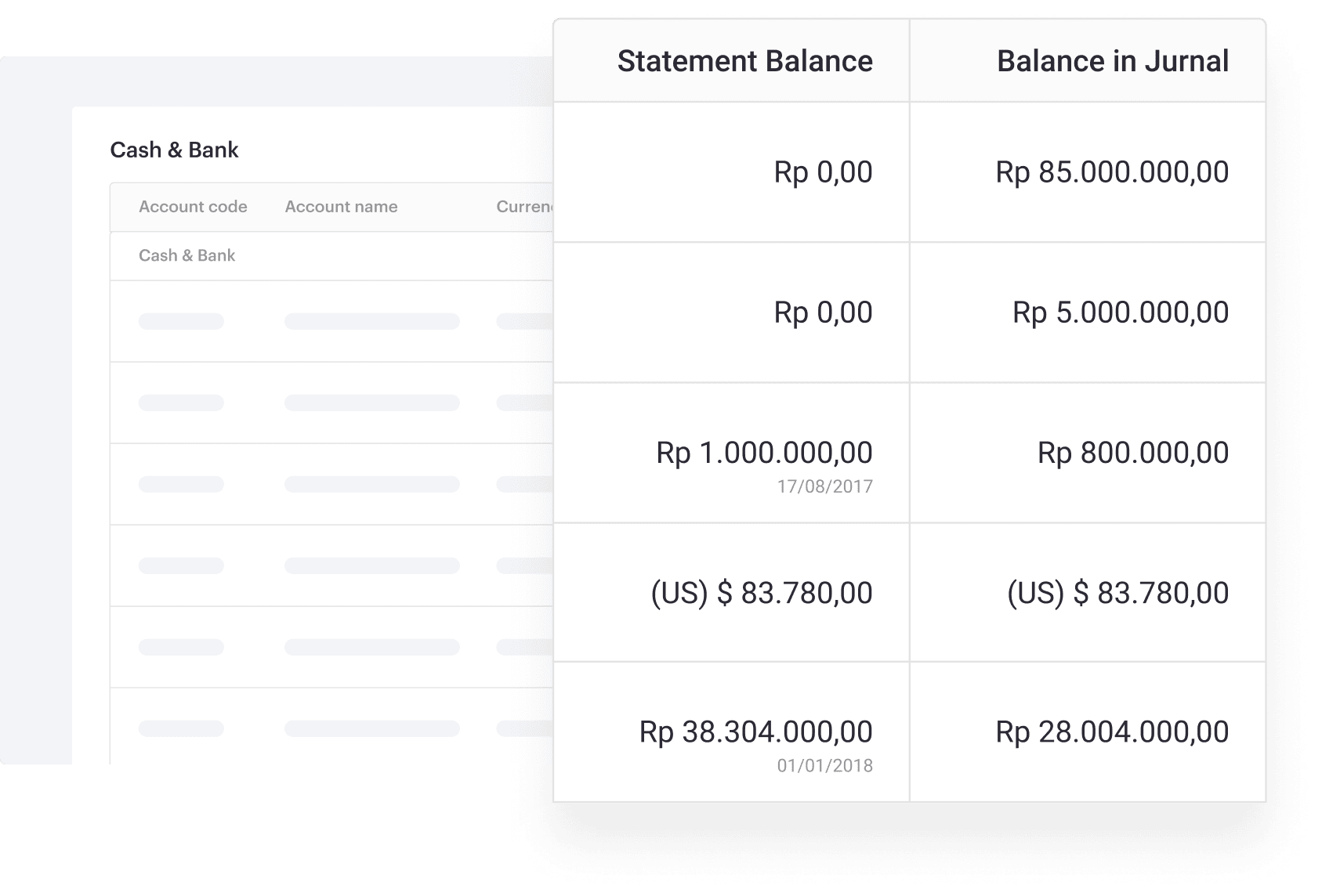The width and height of the screenshot is (1322, 896).
Task: Click Rp 0,00 beside the Rp 5.000.000,00 balance
Action: click(823, 313)
